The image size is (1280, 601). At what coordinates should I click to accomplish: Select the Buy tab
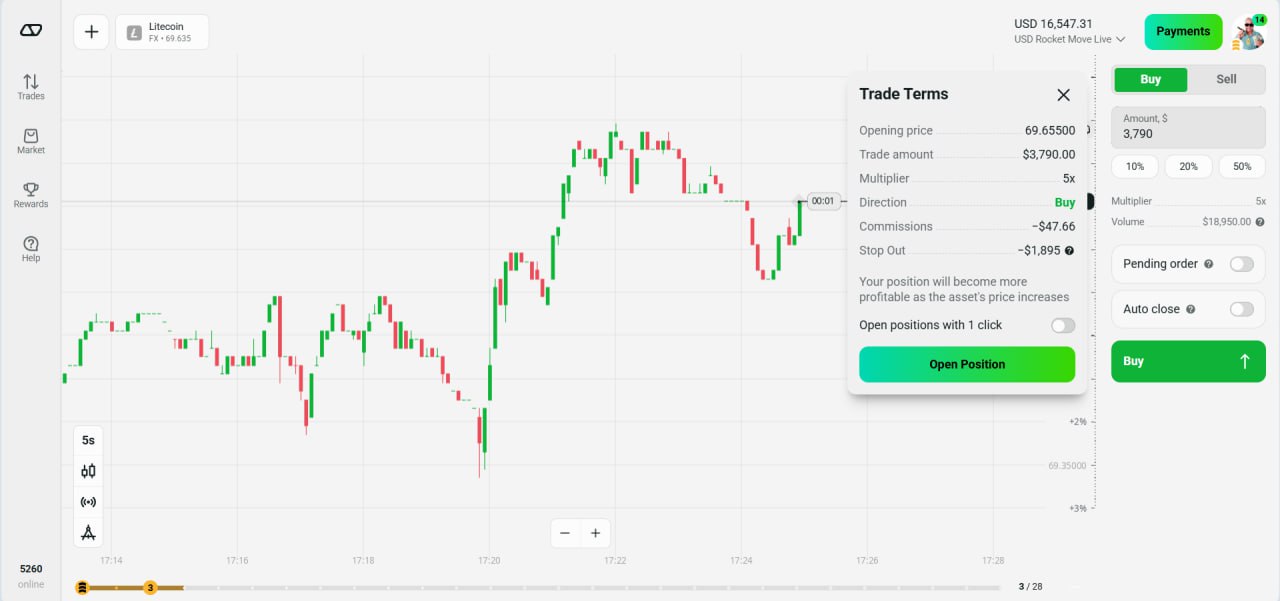tap(1151, 79)
